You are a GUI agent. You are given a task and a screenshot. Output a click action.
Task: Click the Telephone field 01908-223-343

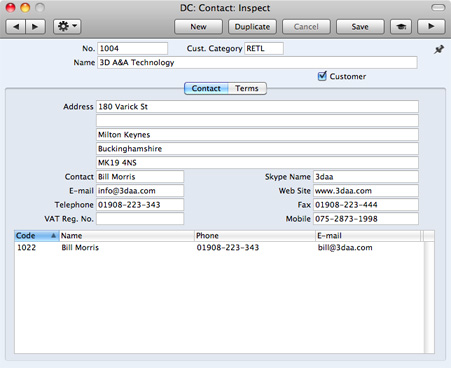click(x=140, y=205)
